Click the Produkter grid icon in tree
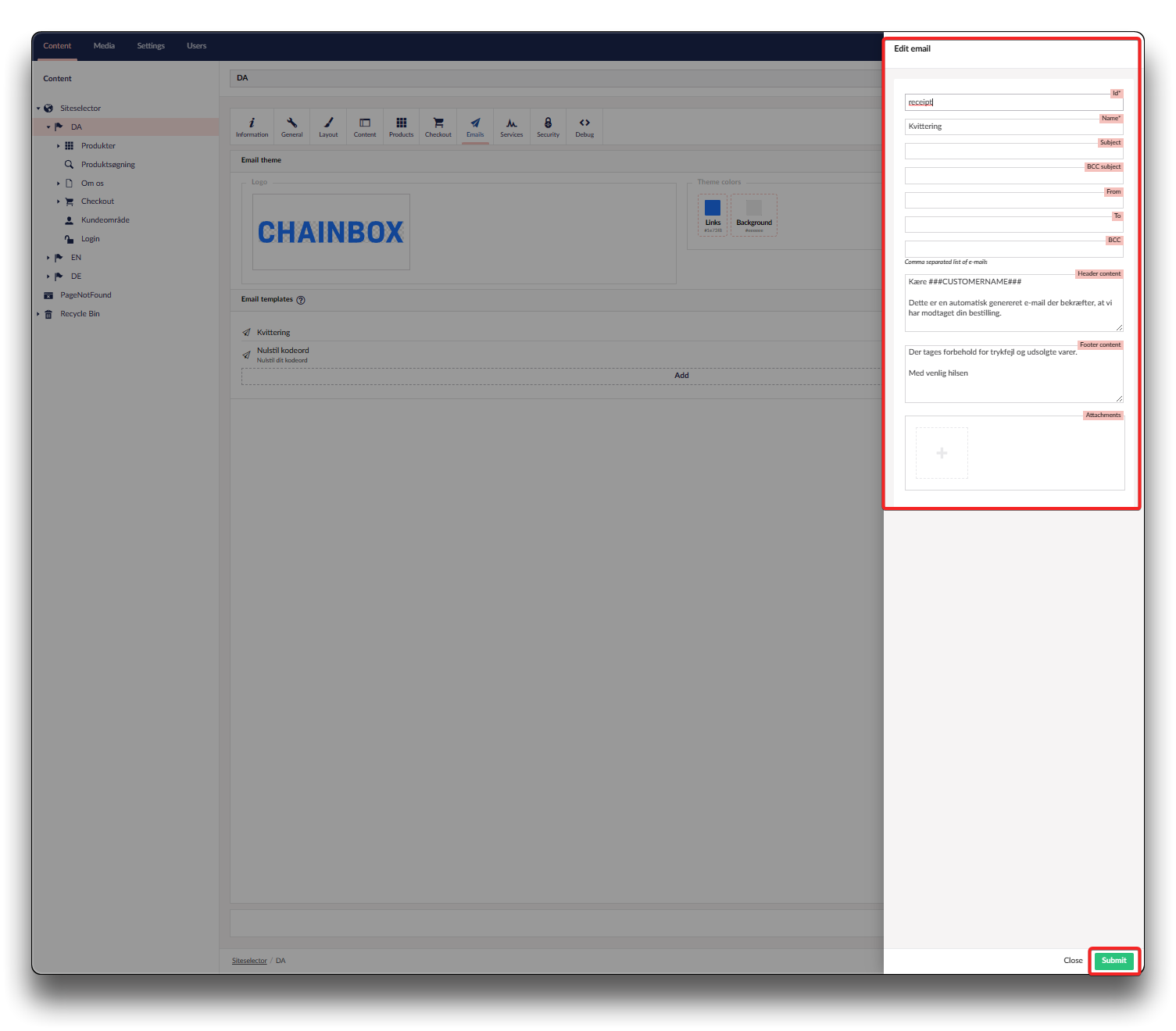This screenshot has height=1031, width=1176. tap(69, 146)
